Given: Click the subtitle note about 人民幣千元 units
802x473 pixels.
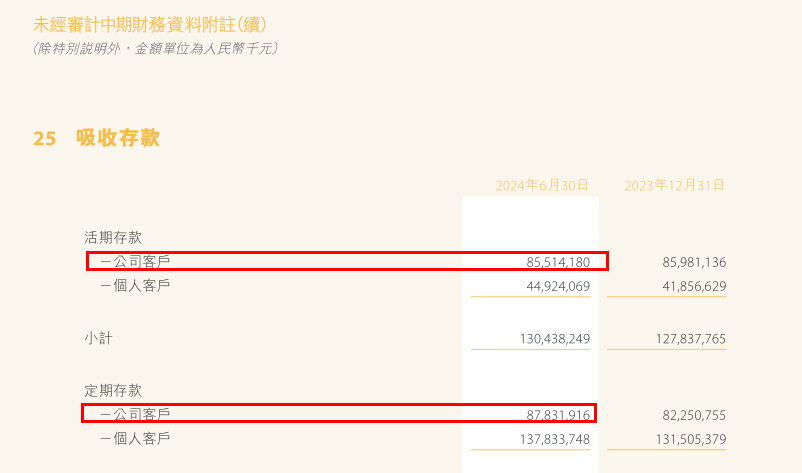Looking at the screenshot, I should click(155, 48).
